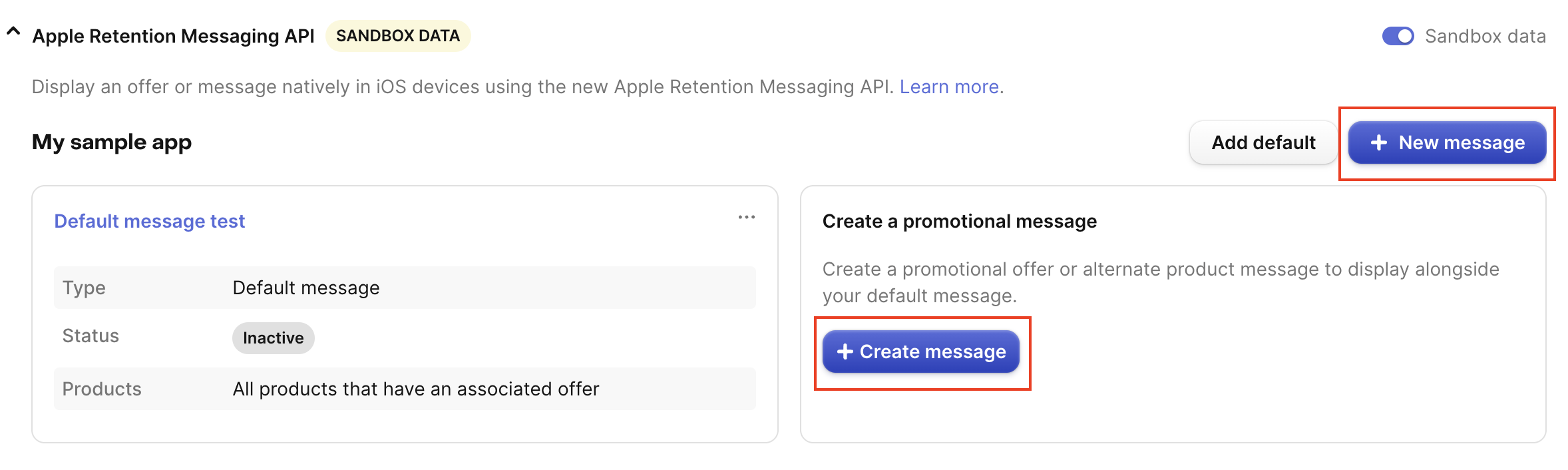Click the SANDBOX DATA badge
1568x470 pixels.
pyautogui.click(x=397, y=36)
